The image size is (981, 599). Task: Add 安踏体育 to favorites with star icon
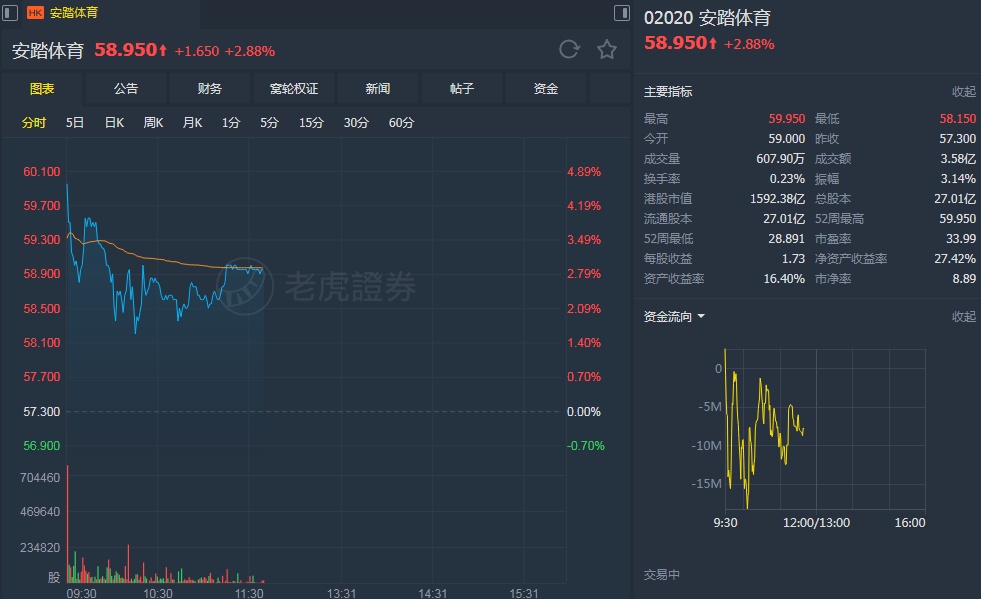point(607,50)
